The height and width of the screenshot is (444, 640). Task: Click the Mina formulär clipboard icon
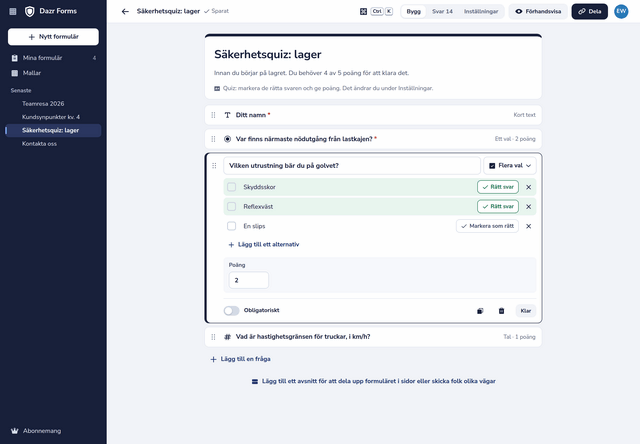[15, 58]
